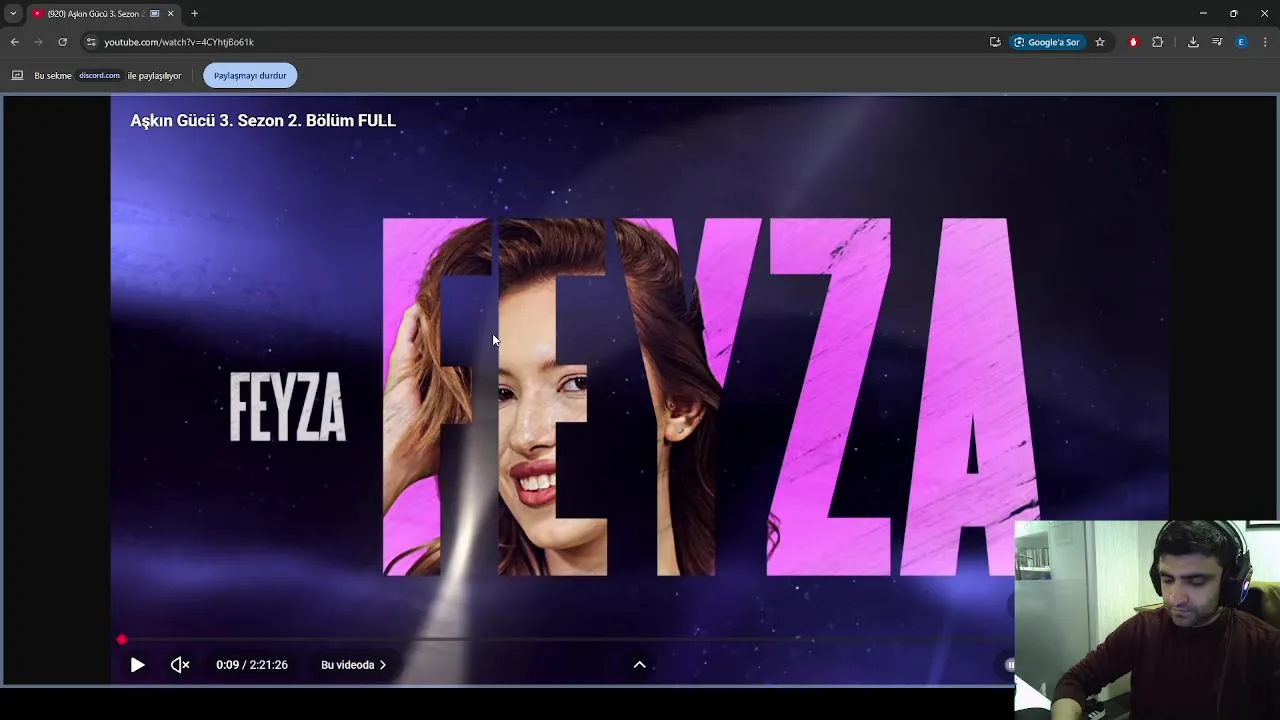Show browser downloads
Image resolution: width=1280 pixels, height=720 pixels.
click(1193, 42)
